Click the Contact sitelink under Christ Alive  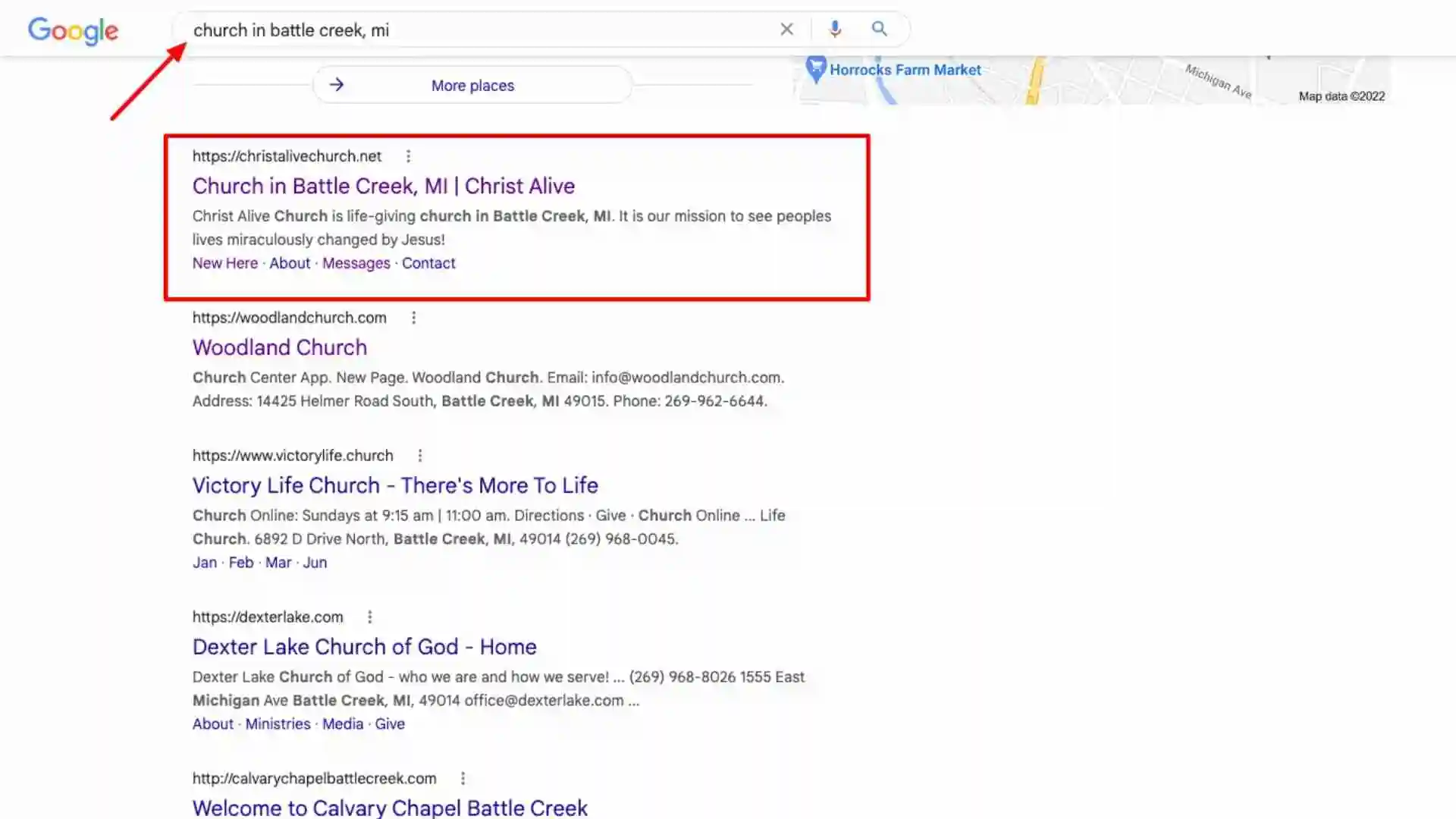pos(428,263)
